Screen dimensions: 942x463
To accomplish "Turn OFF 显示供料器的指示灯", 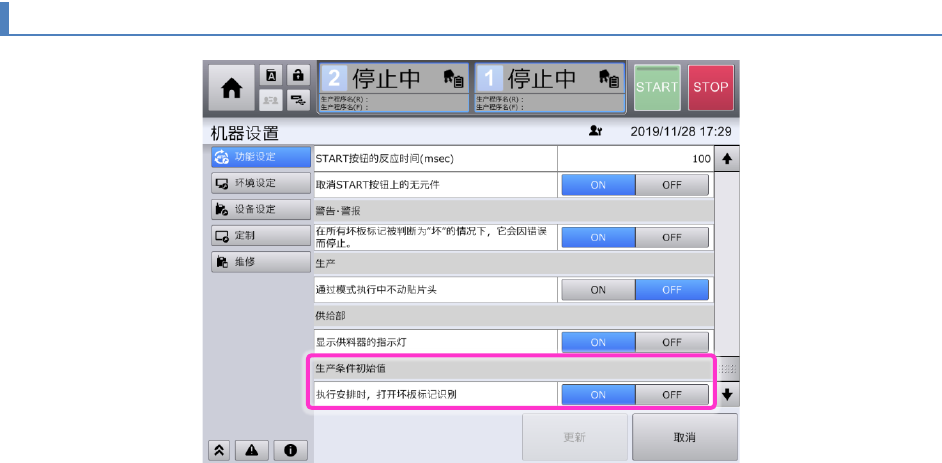I will coord(672,342).
